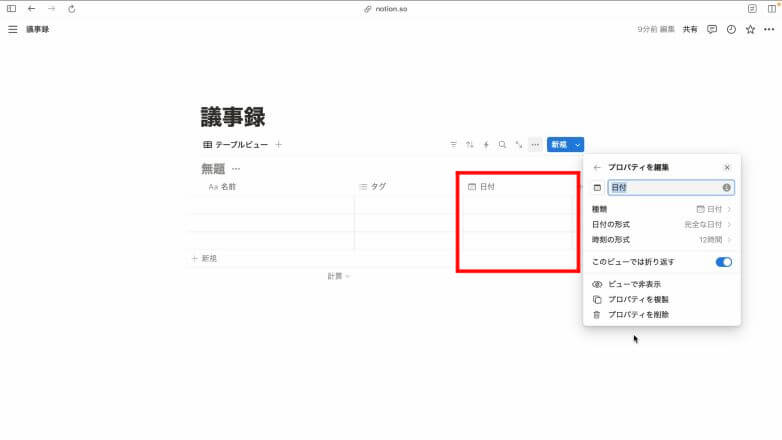Open page comments icon
The image size is (782, 440).
pos(712,29)
